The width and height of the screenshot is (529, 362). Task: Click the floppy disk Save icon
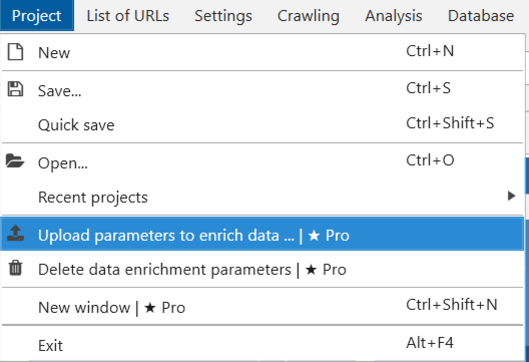(x=15, y=89)
